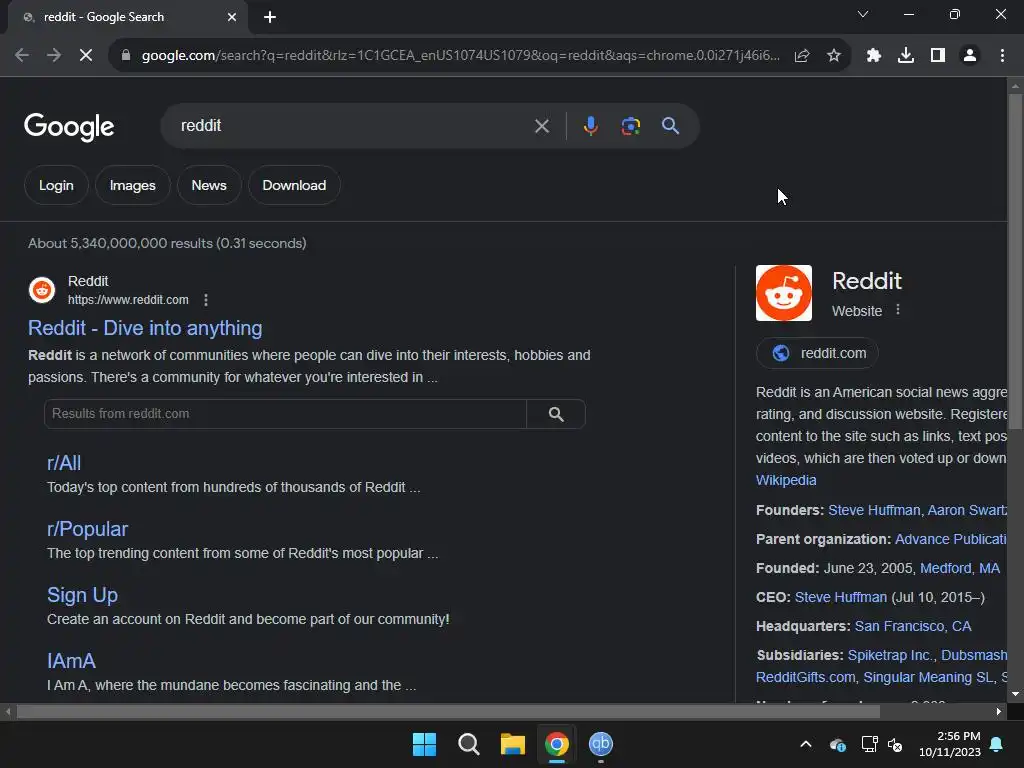Open File Explorer from taskbar

(513, 744)
